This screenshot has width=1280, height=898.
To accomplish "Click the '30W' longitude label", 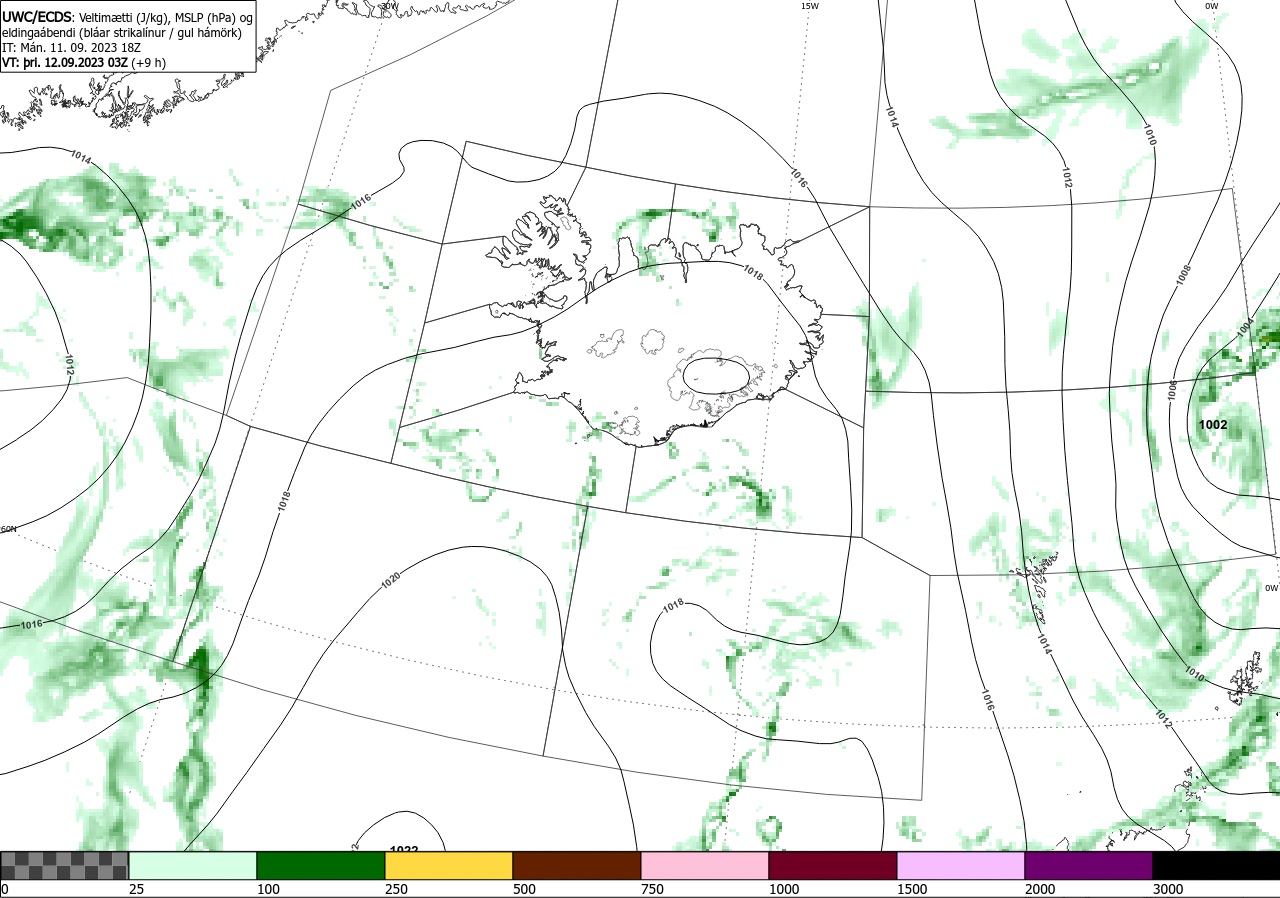I will tap(390, 6).
